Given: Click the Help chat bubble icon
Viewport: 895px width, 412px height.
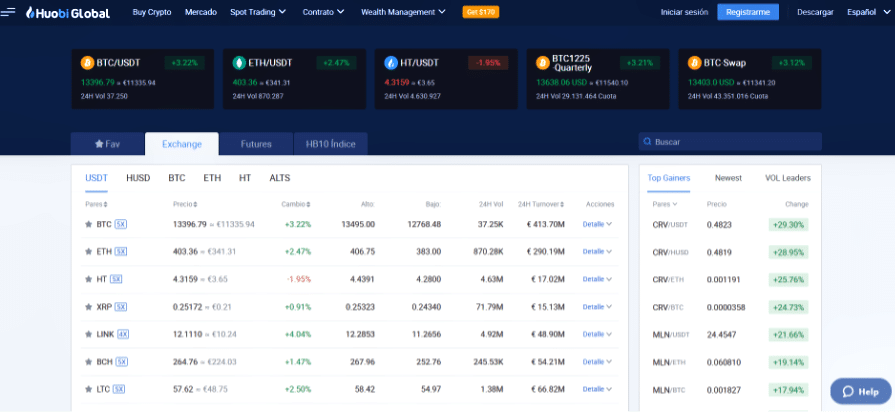Looking at the screenshot, I should (848, 391).
